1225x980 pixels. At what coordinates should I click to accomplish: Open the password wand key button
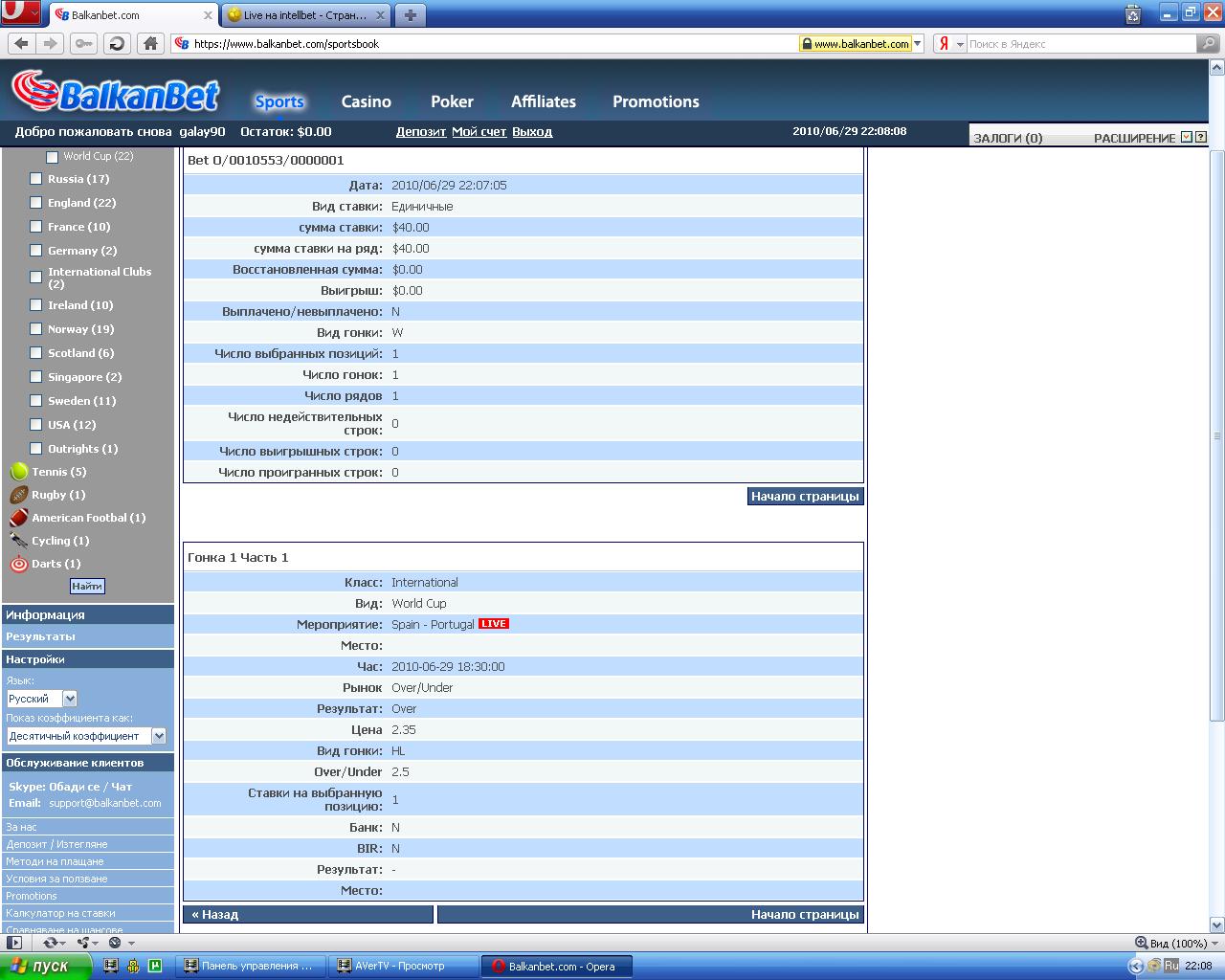point(84,43)
